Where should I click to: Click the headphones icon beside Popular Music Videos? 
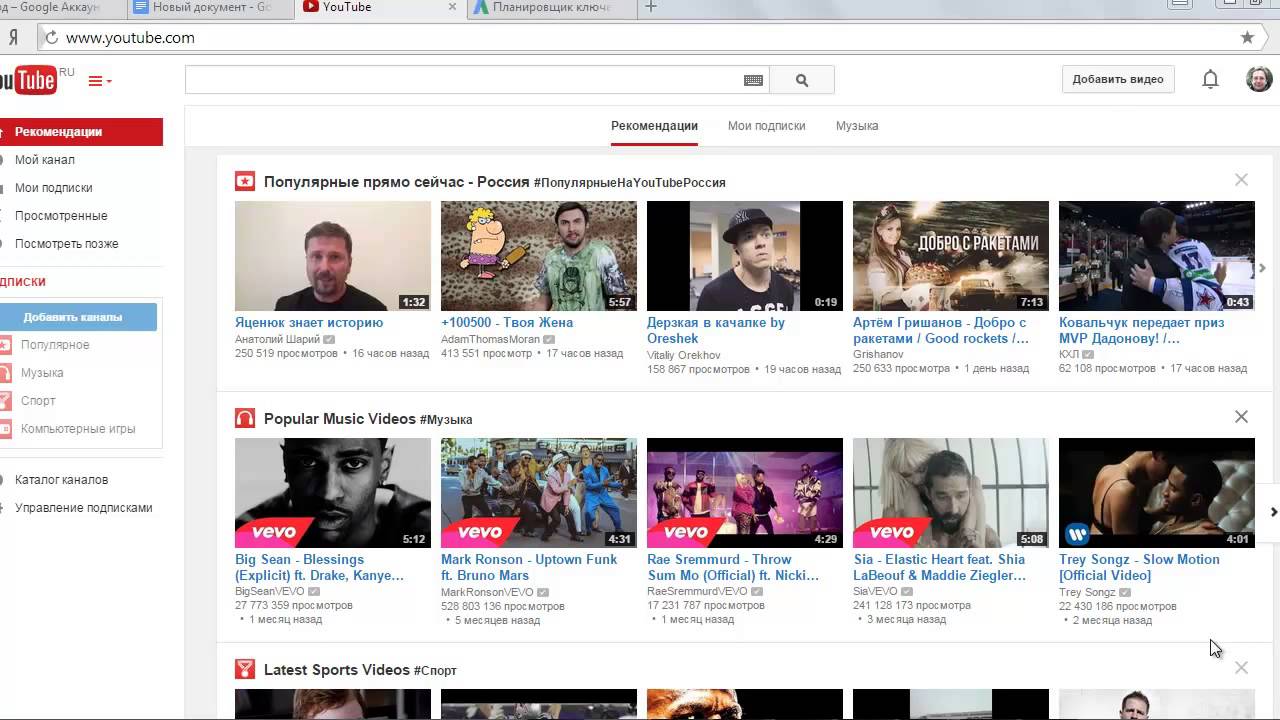pos(245,418)
